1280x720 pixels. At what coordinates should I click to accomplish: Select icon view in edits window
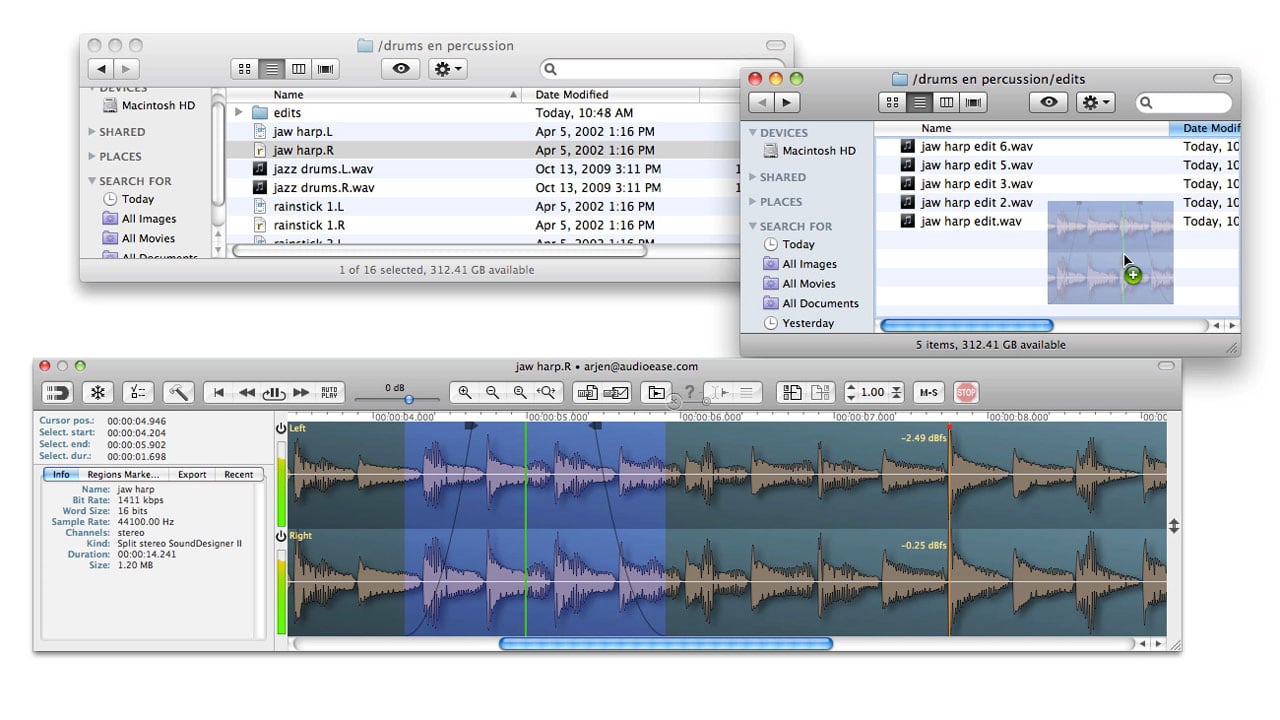892,102
